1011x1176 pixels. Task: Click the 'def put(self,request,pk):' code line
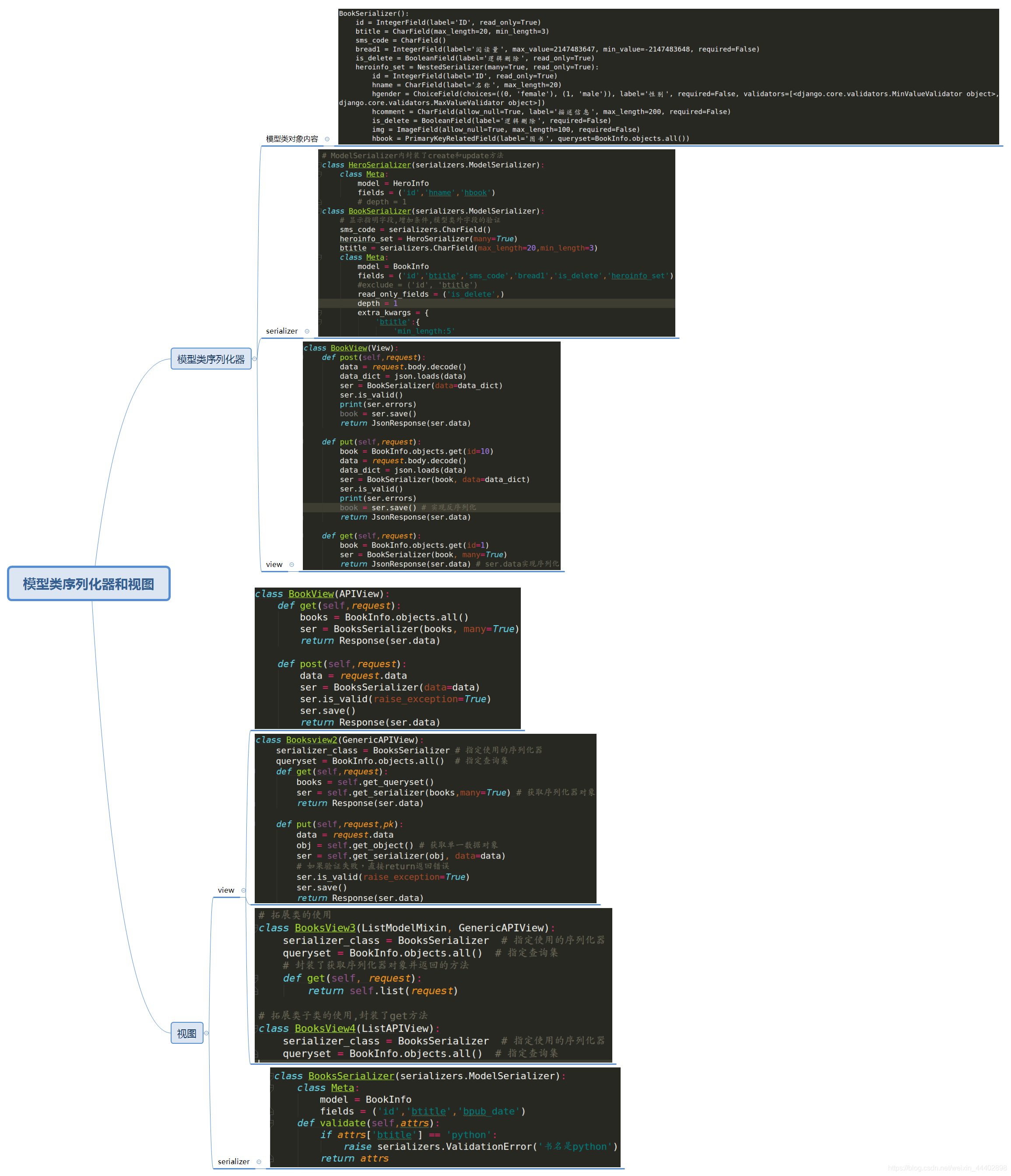pos(339,824)
